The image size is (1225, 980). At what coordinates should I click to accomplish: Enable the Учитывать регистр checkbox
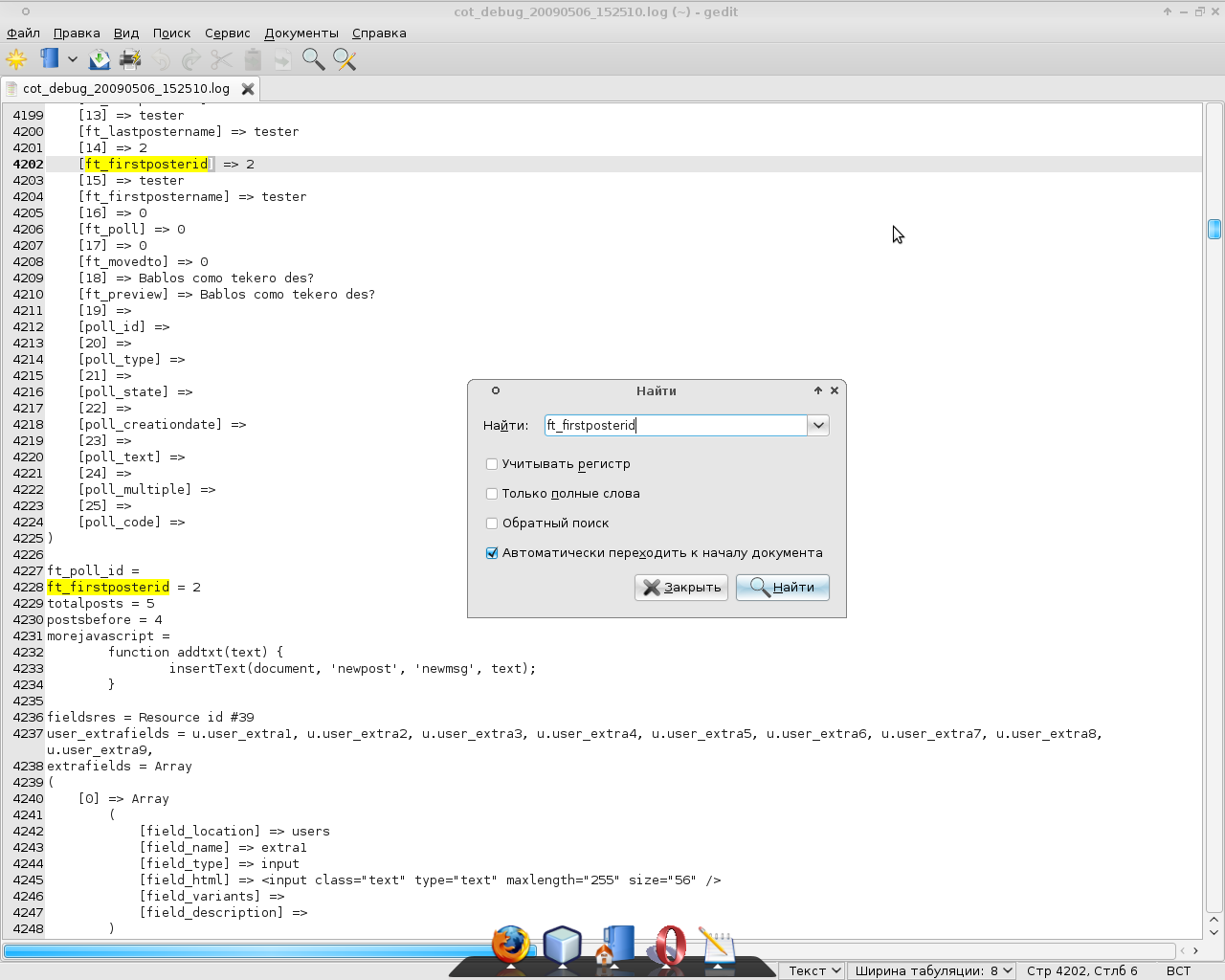pos(492,464)
